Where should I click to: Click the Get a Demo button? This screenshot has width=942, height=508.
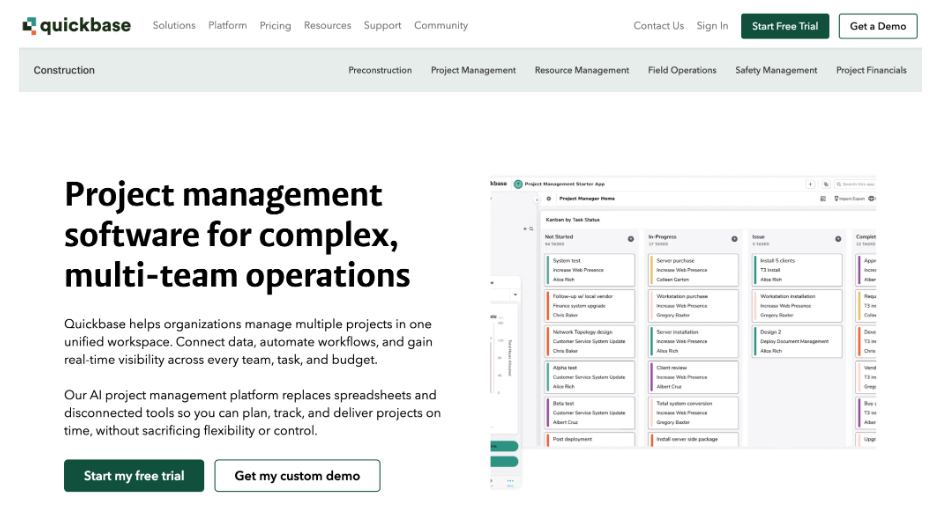878,26
